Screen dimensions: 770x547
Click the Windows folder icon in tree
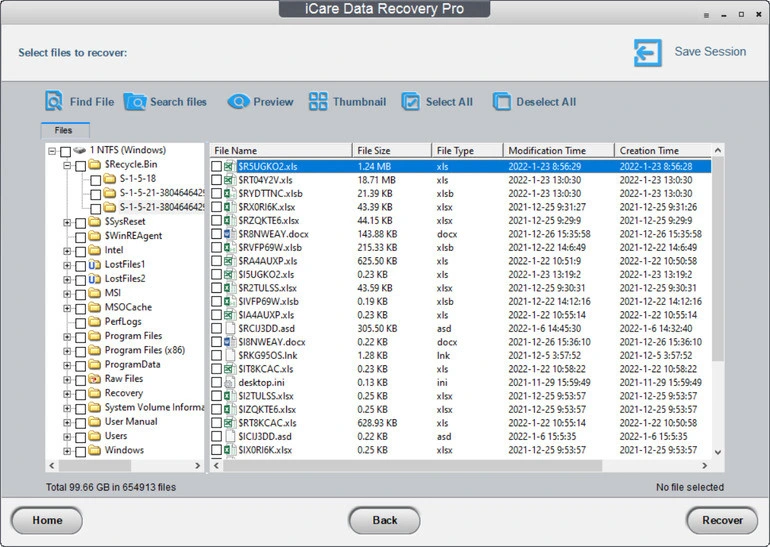(x=94, y=450)
